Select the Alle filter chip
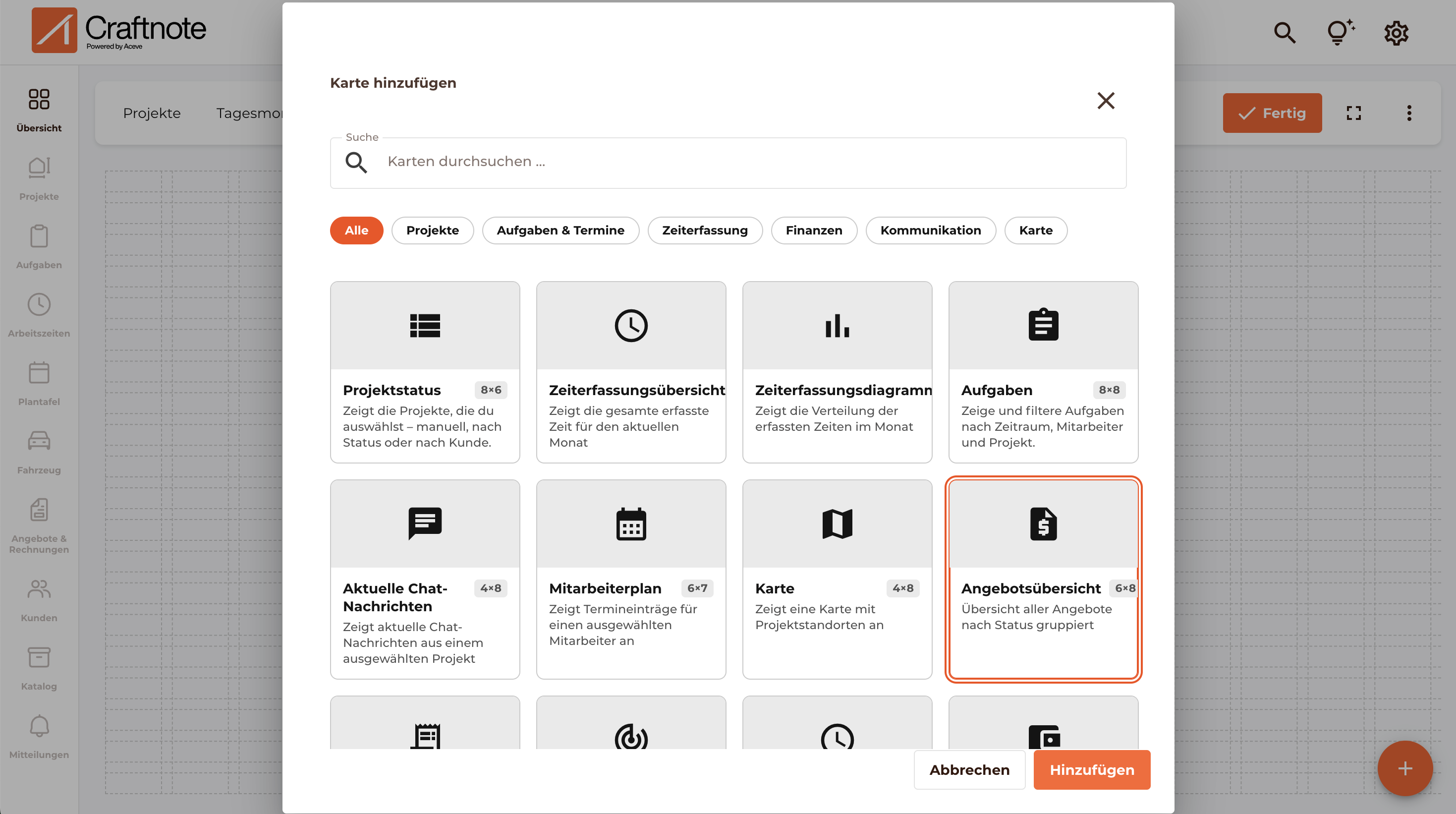 (x=356, y=230)
